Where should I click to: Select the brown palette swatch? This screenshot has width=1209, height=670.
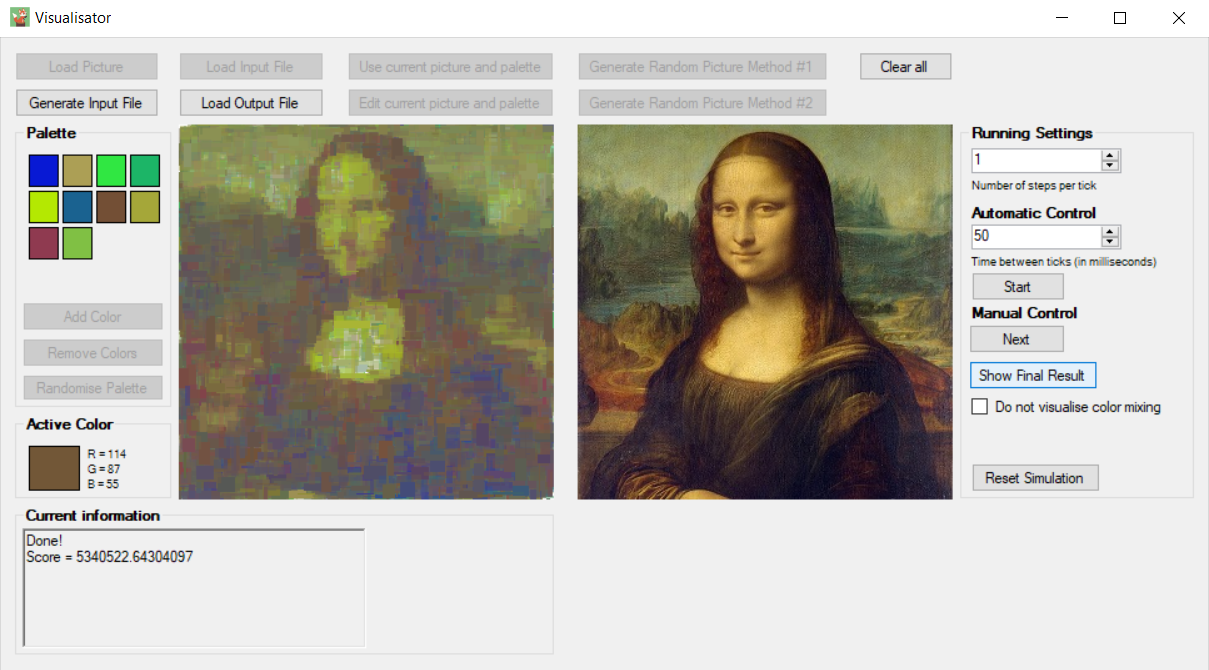tap(112, 207)
